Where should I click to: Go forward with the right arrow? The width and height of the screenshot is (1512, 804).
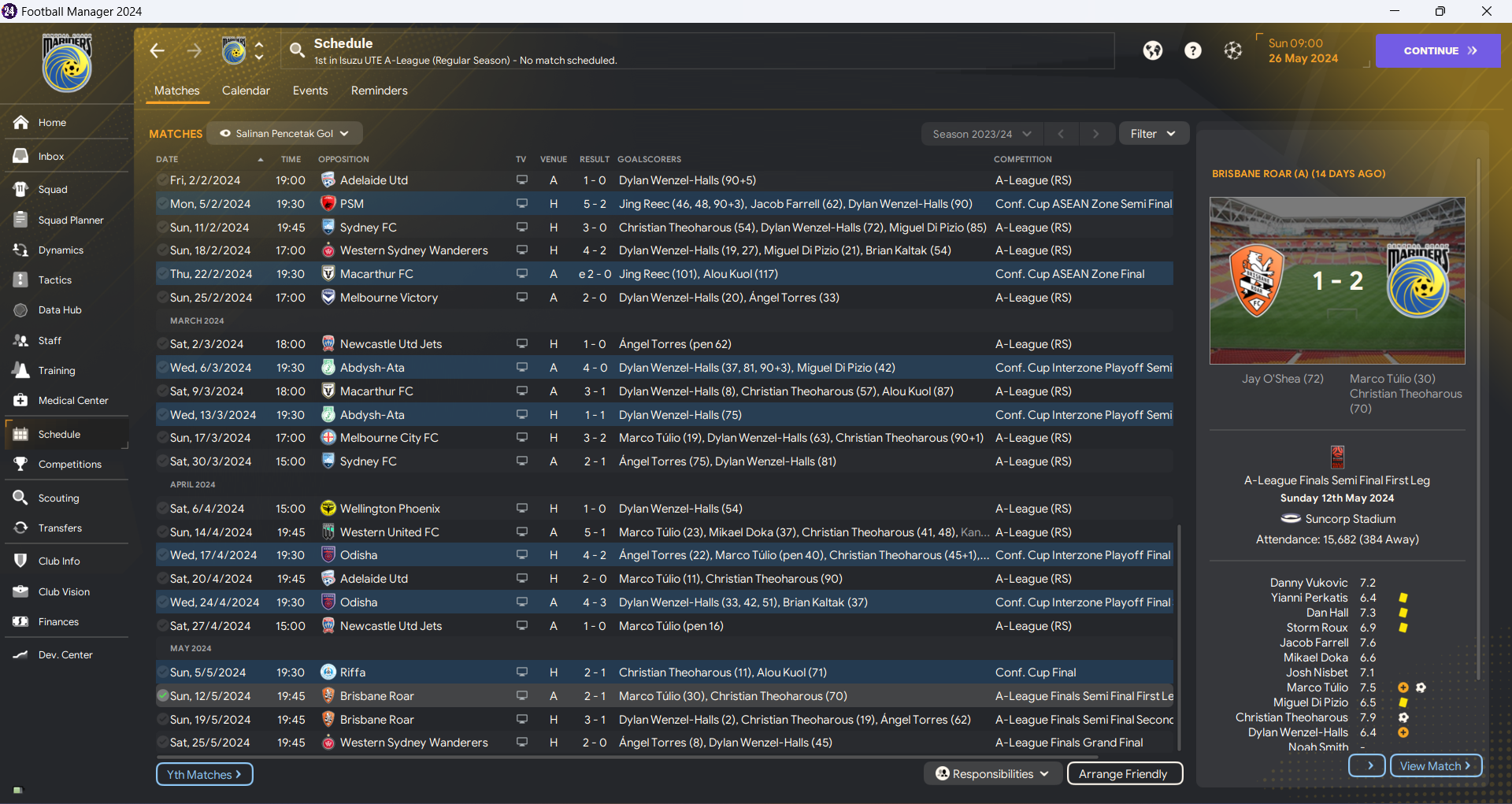[x=194, y=50]
